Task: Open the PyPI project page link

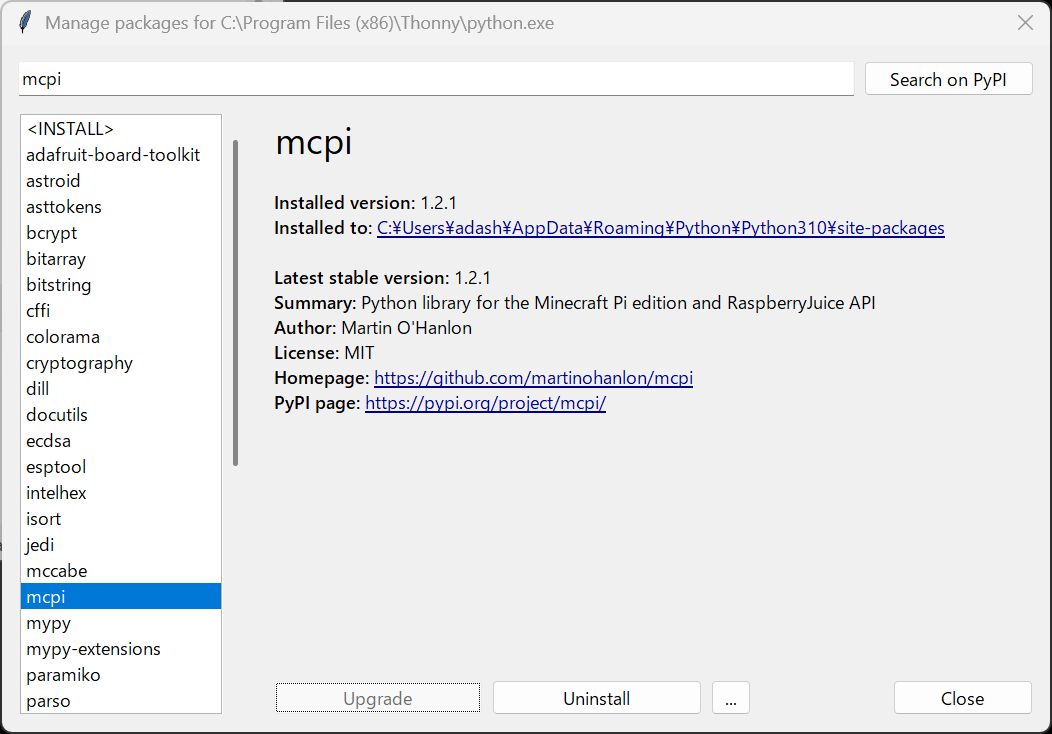Action: (486, 403)
